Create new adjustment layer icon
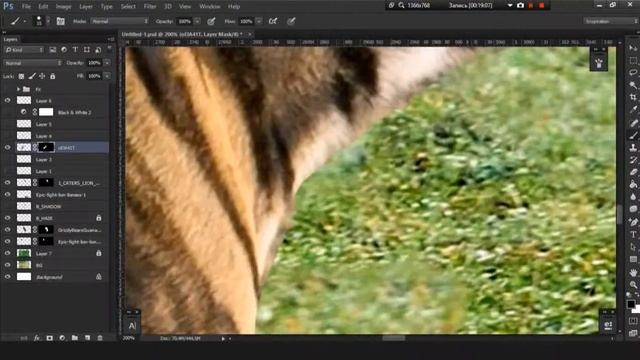Screen dimensions: 640x360 (x=62, y=338)
